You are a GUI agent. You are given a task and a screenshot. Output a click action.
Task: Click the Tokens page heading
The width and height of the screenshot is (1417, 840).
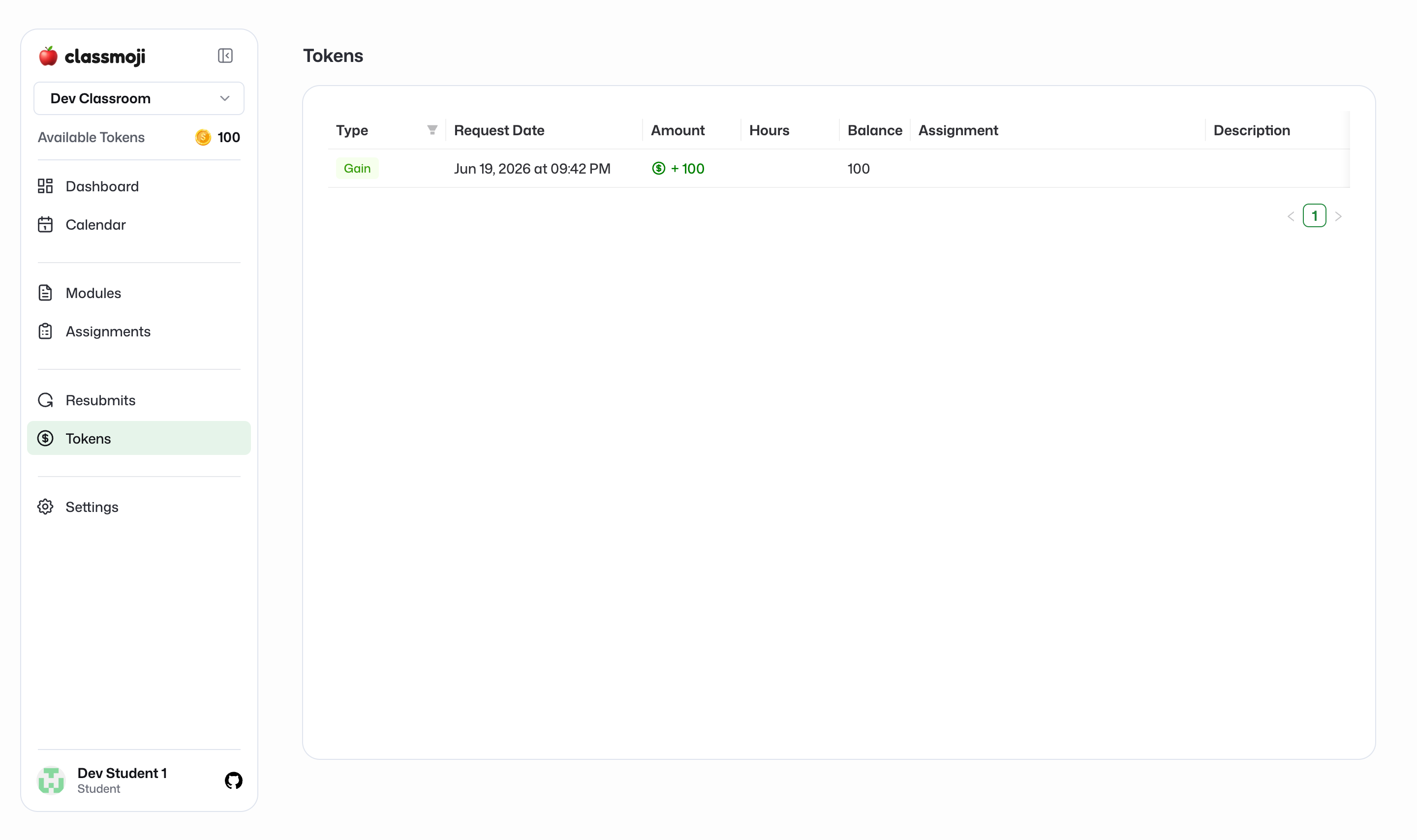(333, 56)
